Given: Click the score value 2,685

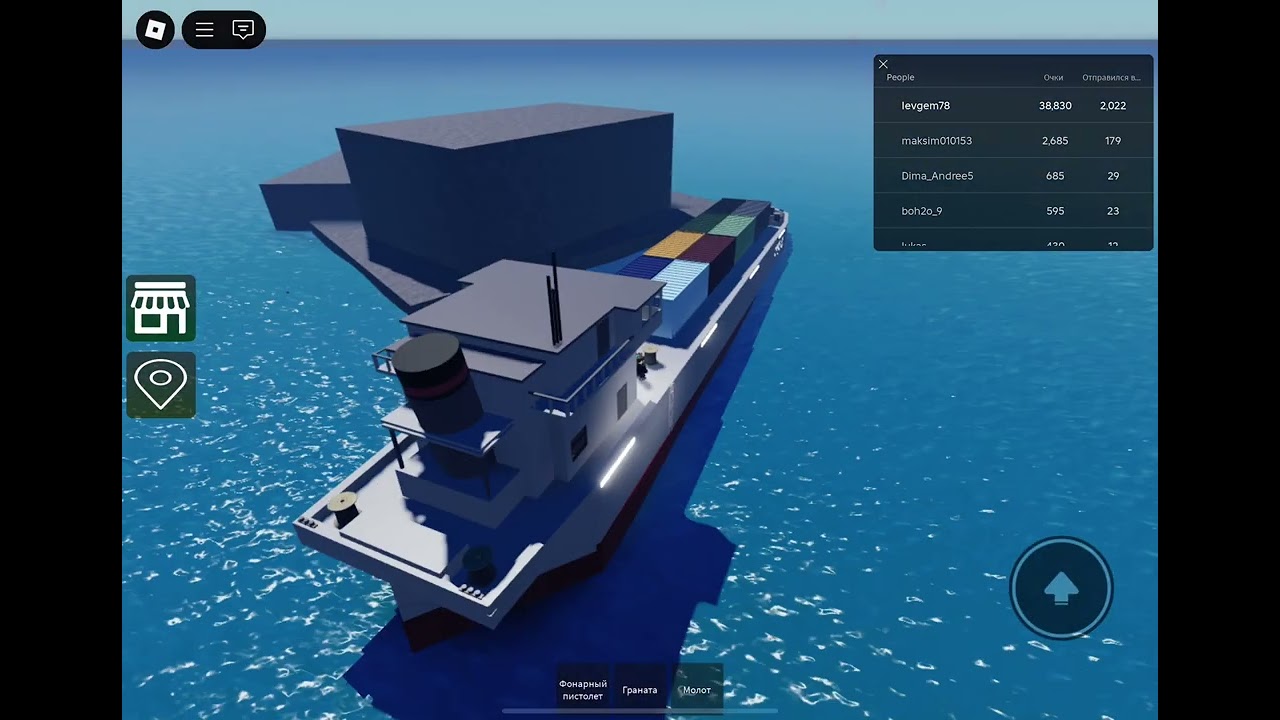Looking at the screenshot, I should tap(1055, 141).
